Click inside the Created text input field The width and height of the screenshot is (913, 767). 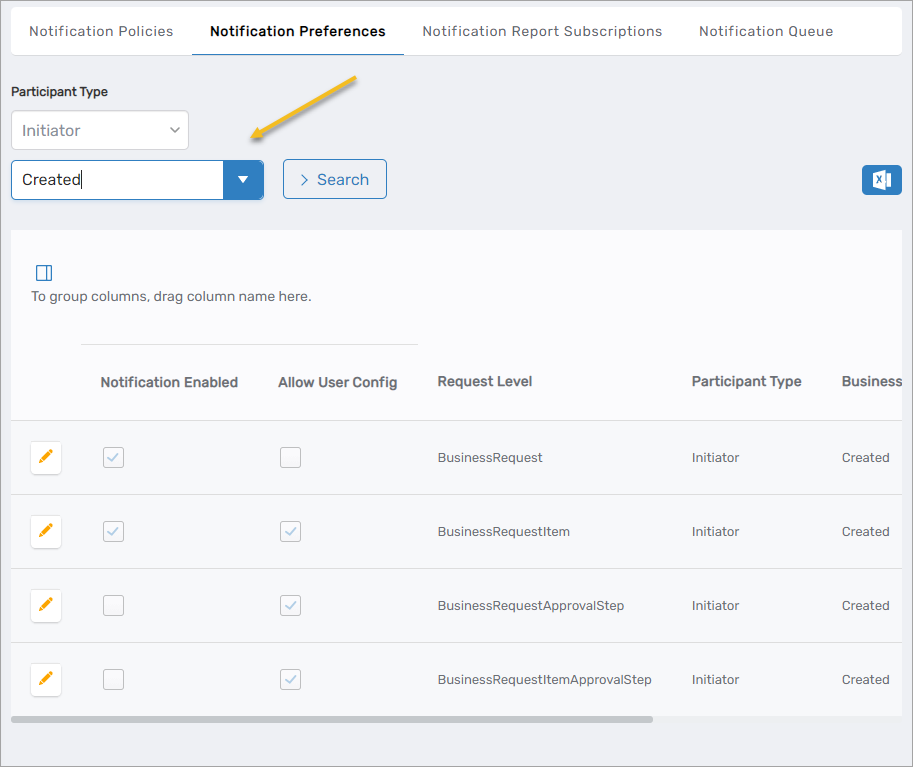click(x=117, y=180)
